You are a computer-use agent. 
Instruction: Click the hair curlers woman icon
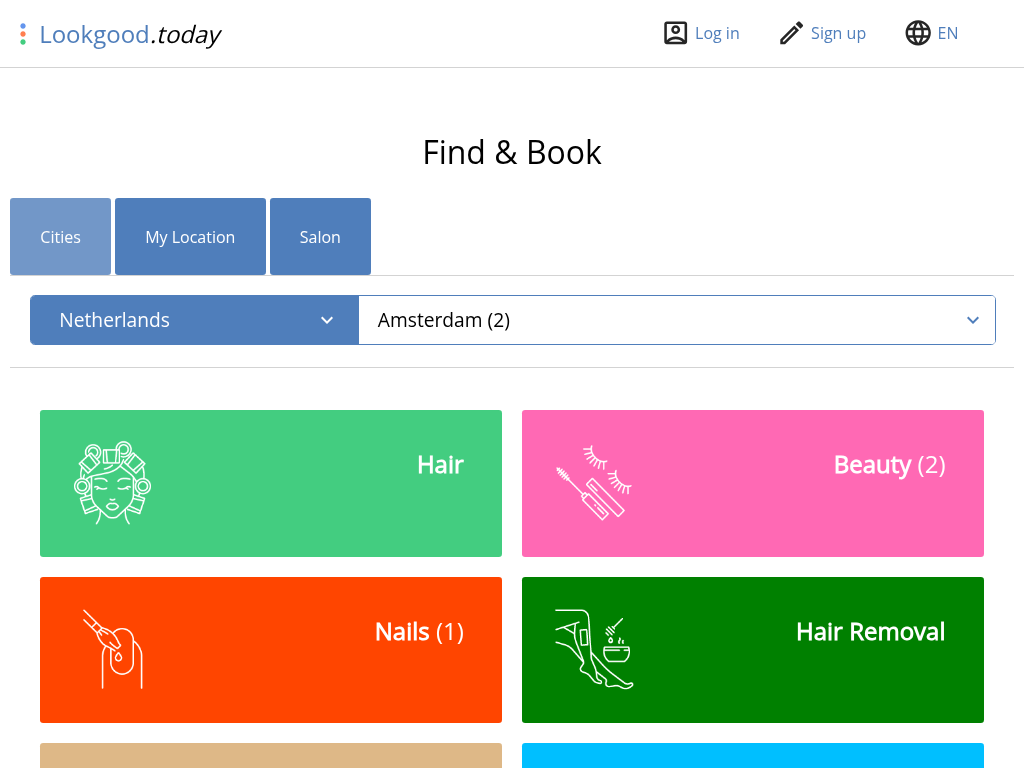tap(112, 482)
